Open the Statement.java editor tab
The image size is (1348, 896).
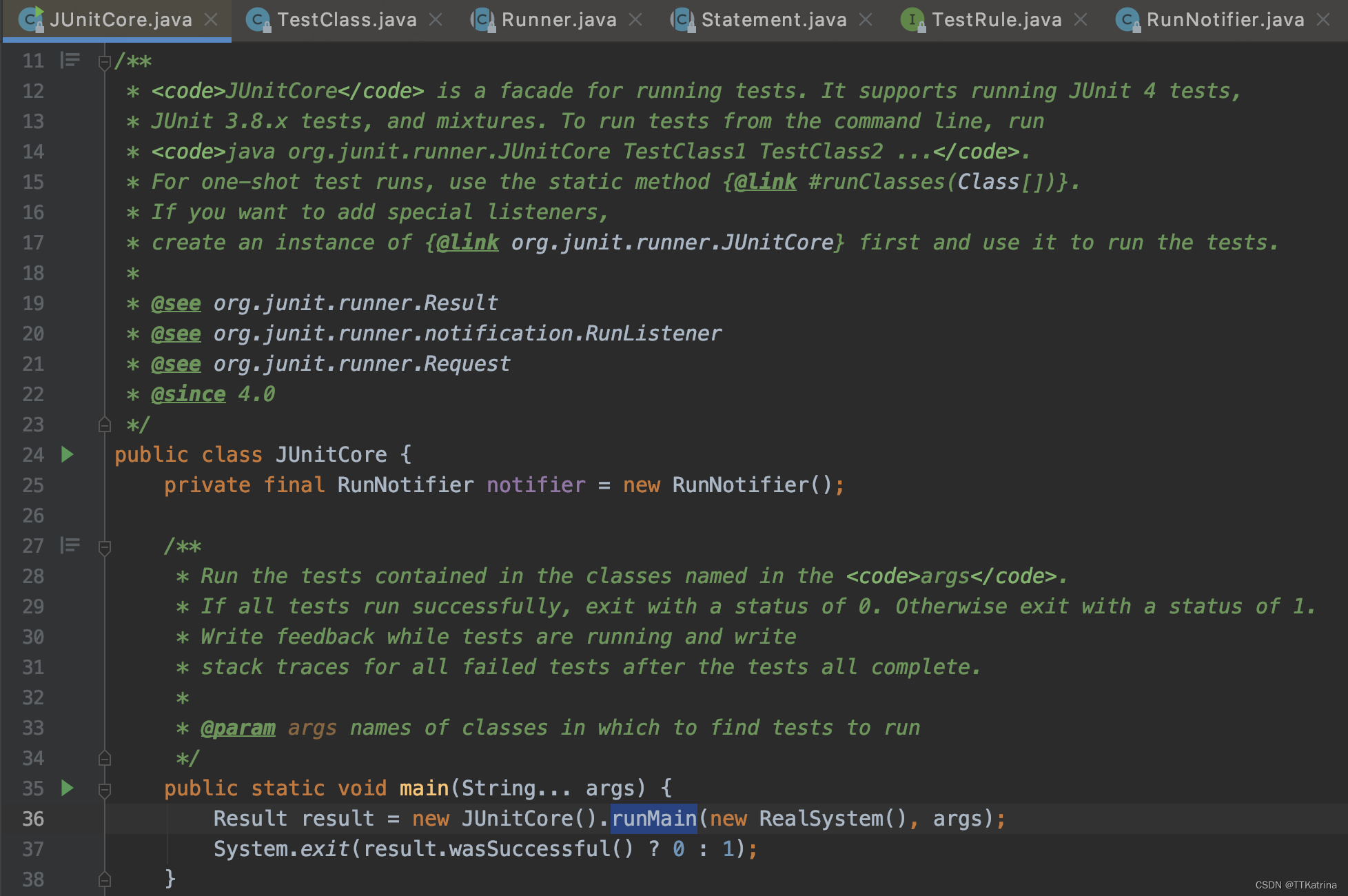(x=773, y=19)
